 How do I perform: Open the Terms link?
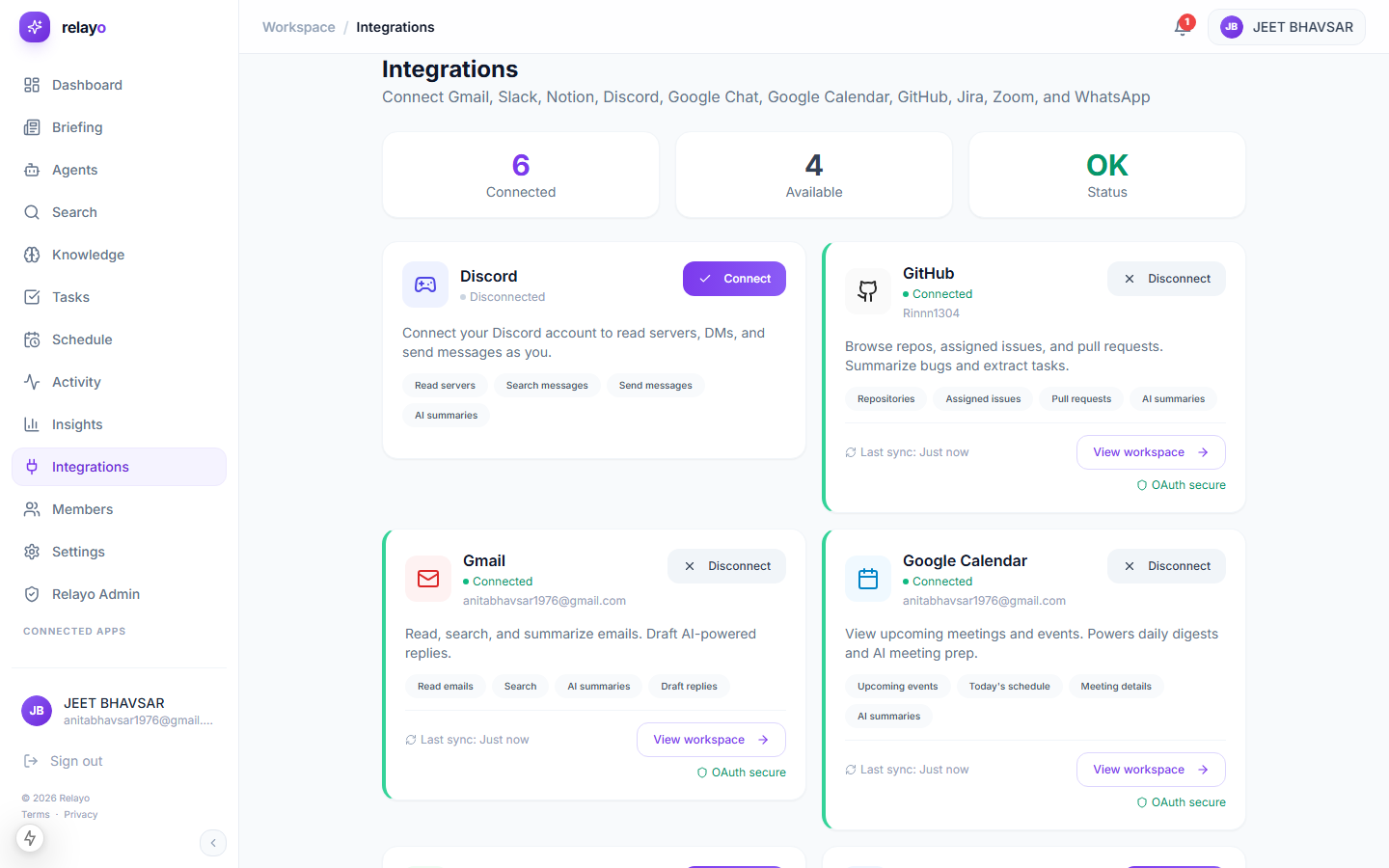point(36,815)
